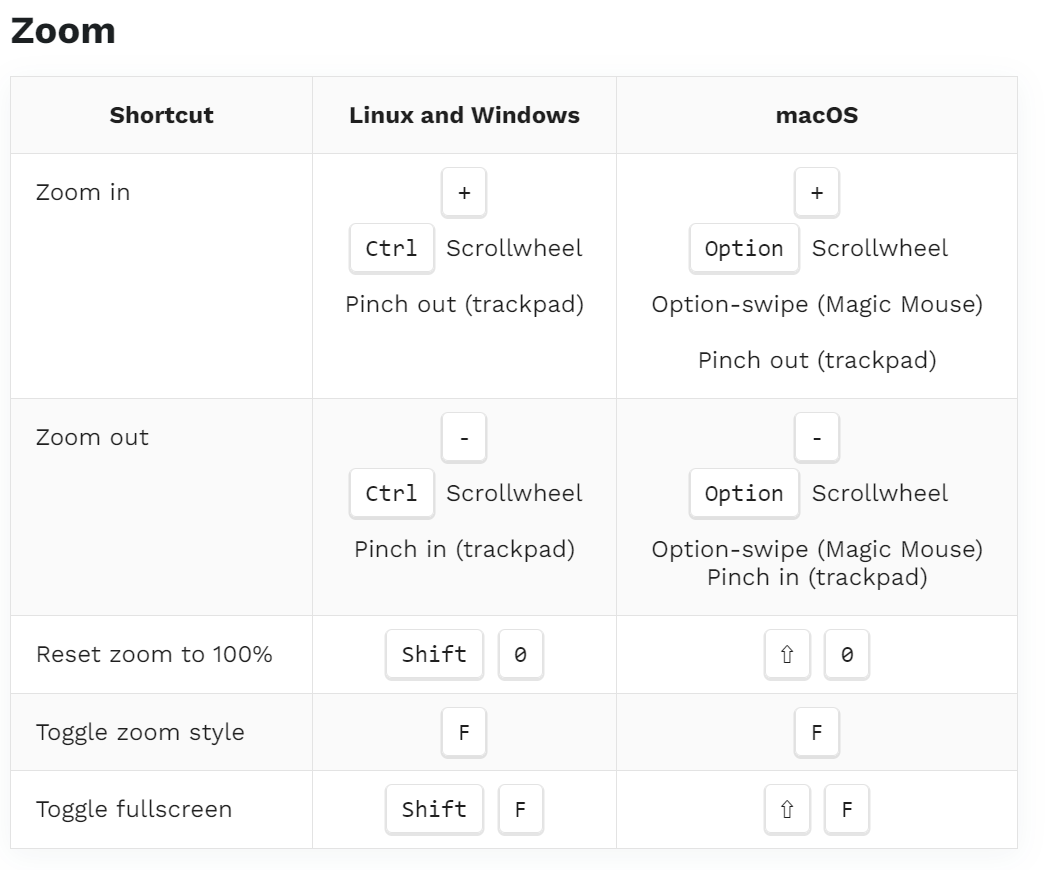
Task: Click the Shift key in Toggle fullscreen row
Action: [434, 809]
